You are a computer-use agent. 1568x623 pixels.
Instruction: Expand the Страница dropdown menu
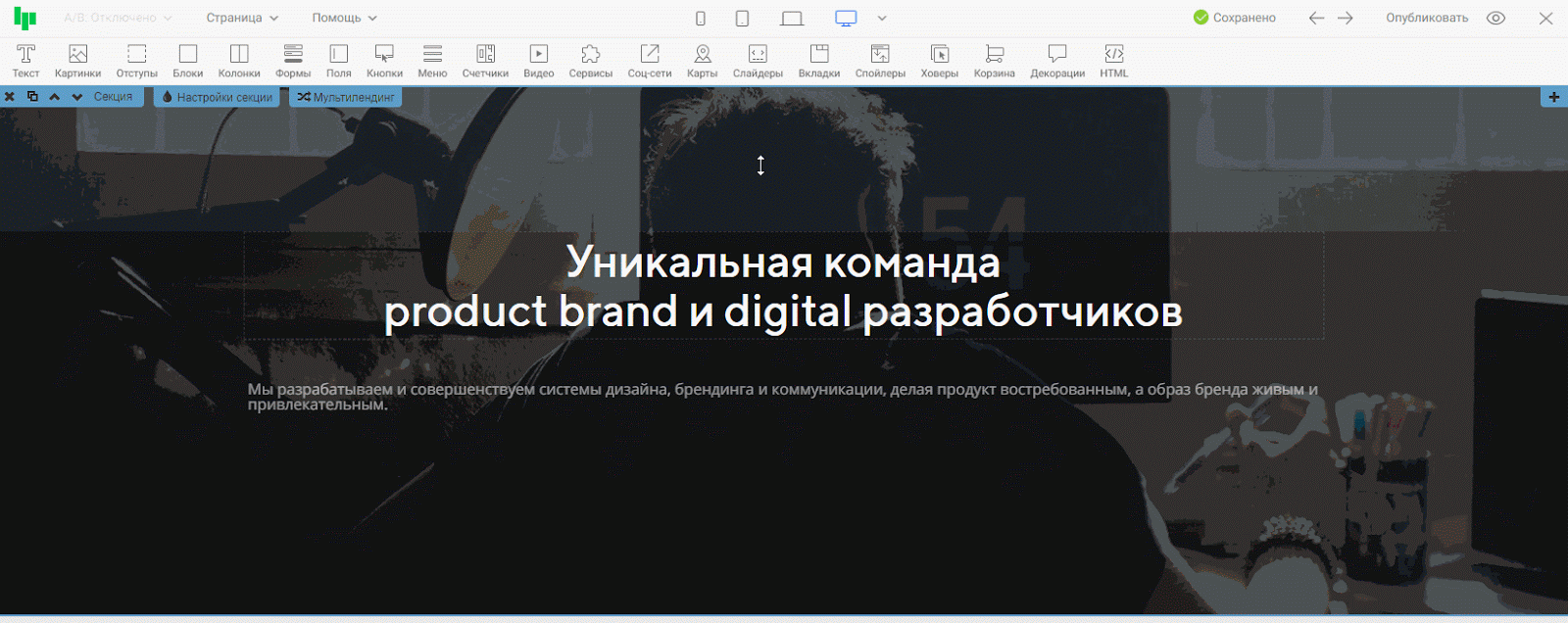242,18
